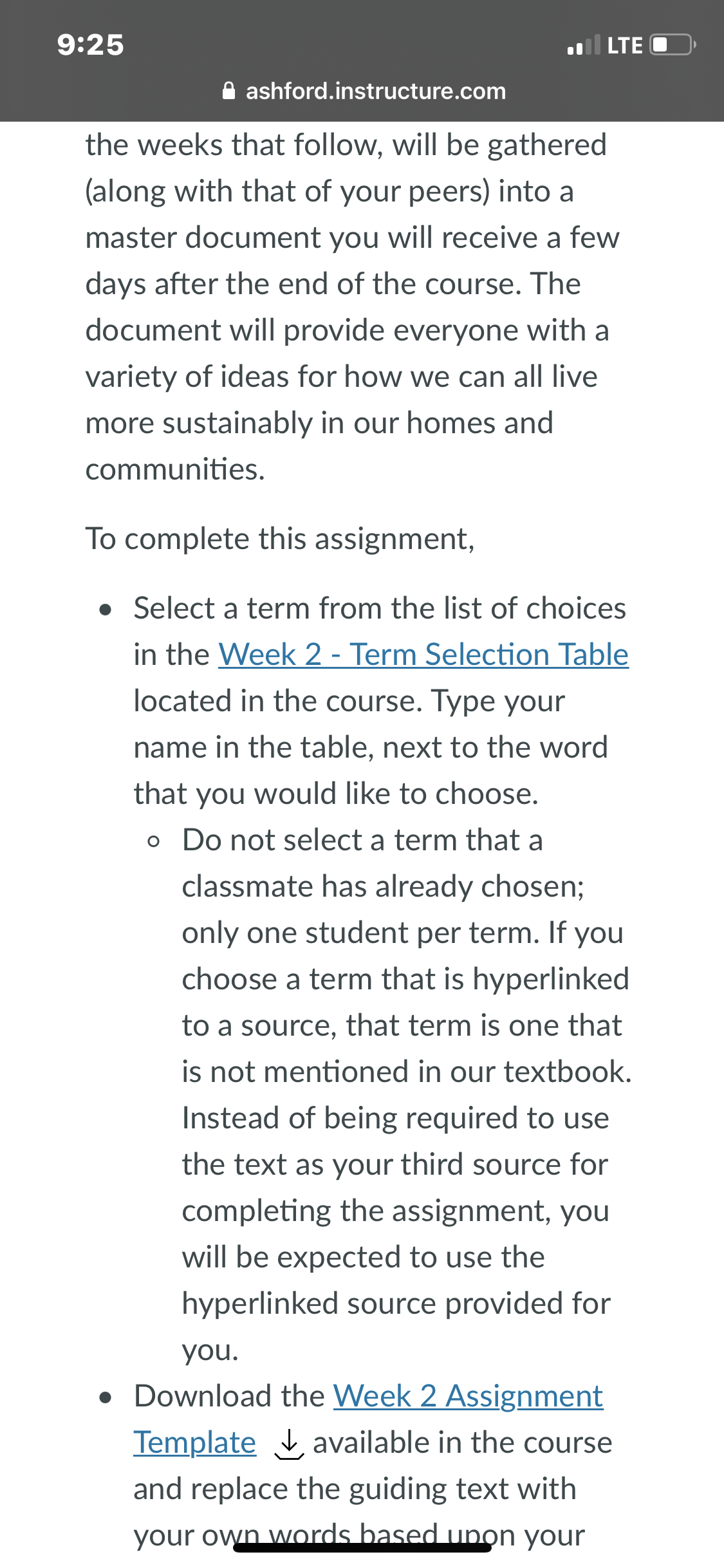
Task: Tap the 'master document you will receive' line
Action: [x=352, y=238]
